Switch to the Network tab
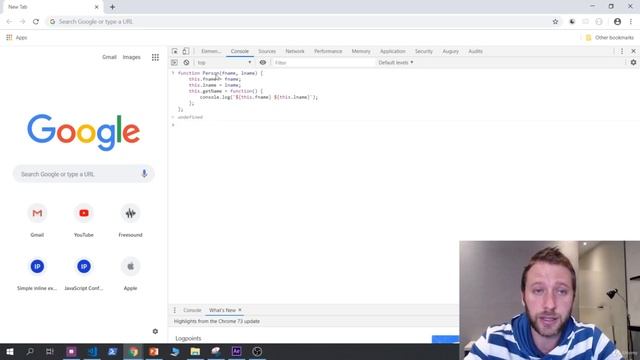This screenshot has height=360, width=640. click(295, 51)
